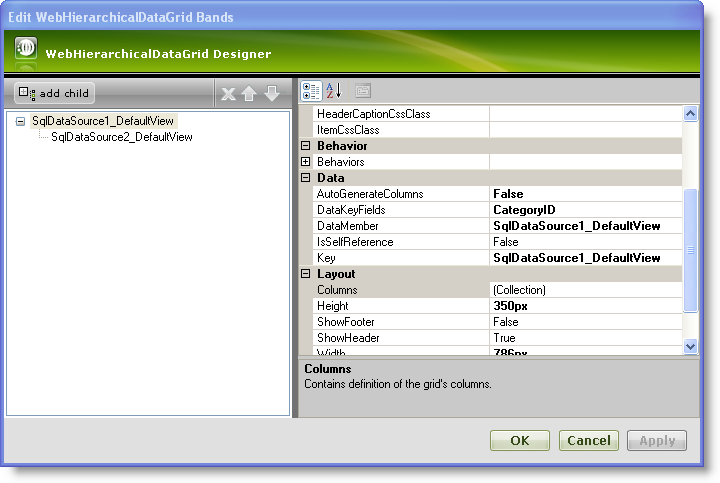720x483 pixels.
Task: Click the property grid scroll down arrow
Action: (690, 346)
